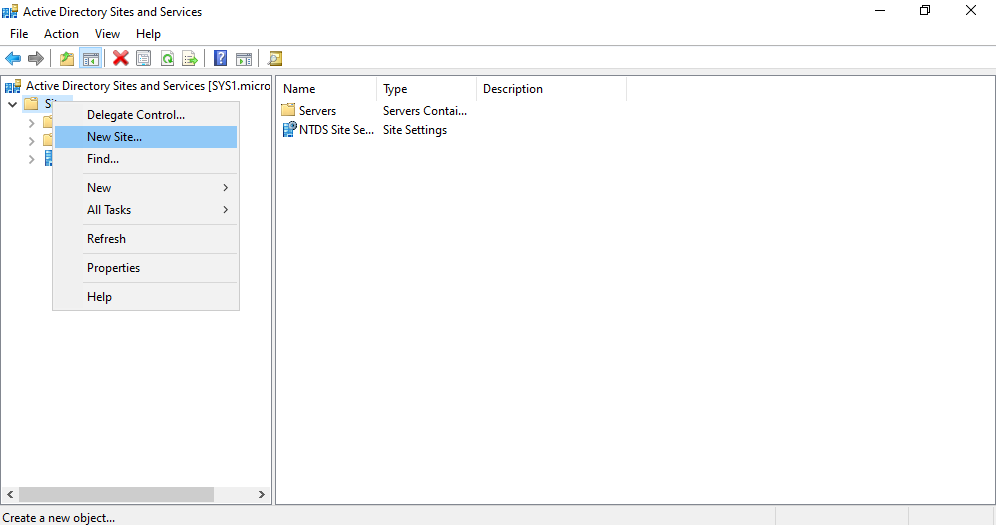Viewport: 996px width, 525px height.
Task: Collapse the Sites tree node
Action: (12, 104)
